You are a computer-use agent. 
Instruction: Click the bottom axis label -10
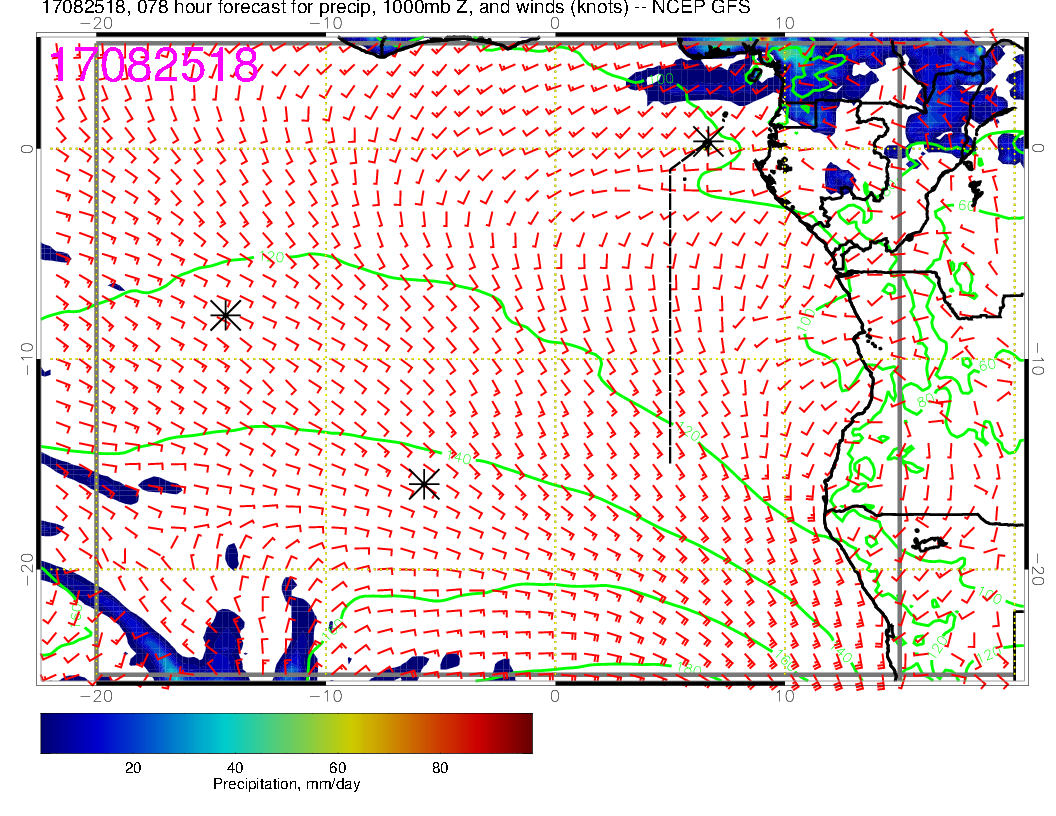pos(325,694)
